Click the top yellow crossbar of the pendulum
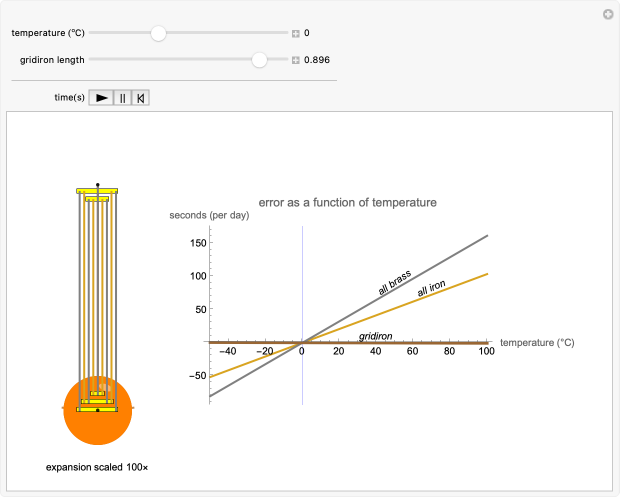This screenshot has height=498, width=620. click(x=97, y=191)
